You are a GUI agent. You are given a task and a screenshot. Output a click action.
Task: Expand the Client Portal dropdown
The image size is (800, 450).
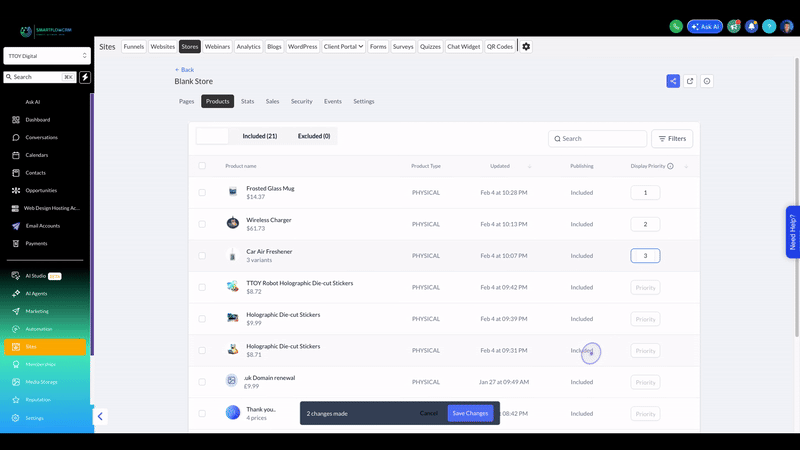pos(343,46)
